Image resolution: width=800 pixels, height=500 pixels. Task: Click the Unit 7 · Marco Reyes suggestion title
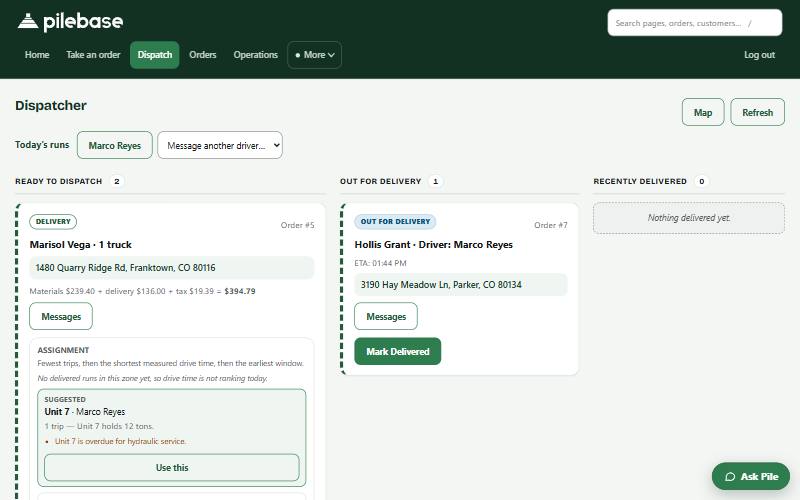click(85, 412)
